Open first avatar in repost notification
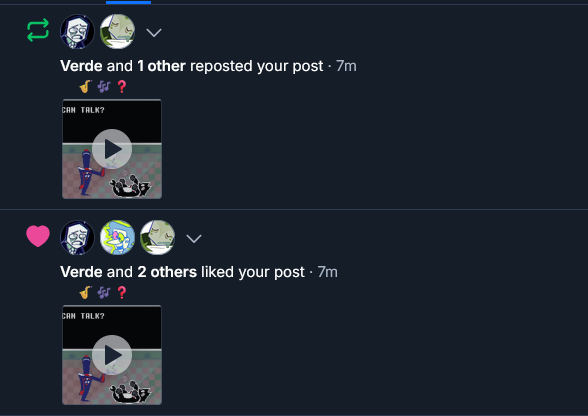This screenshot has width=588, height=416. pyautogui.click(x=78, y=32)
